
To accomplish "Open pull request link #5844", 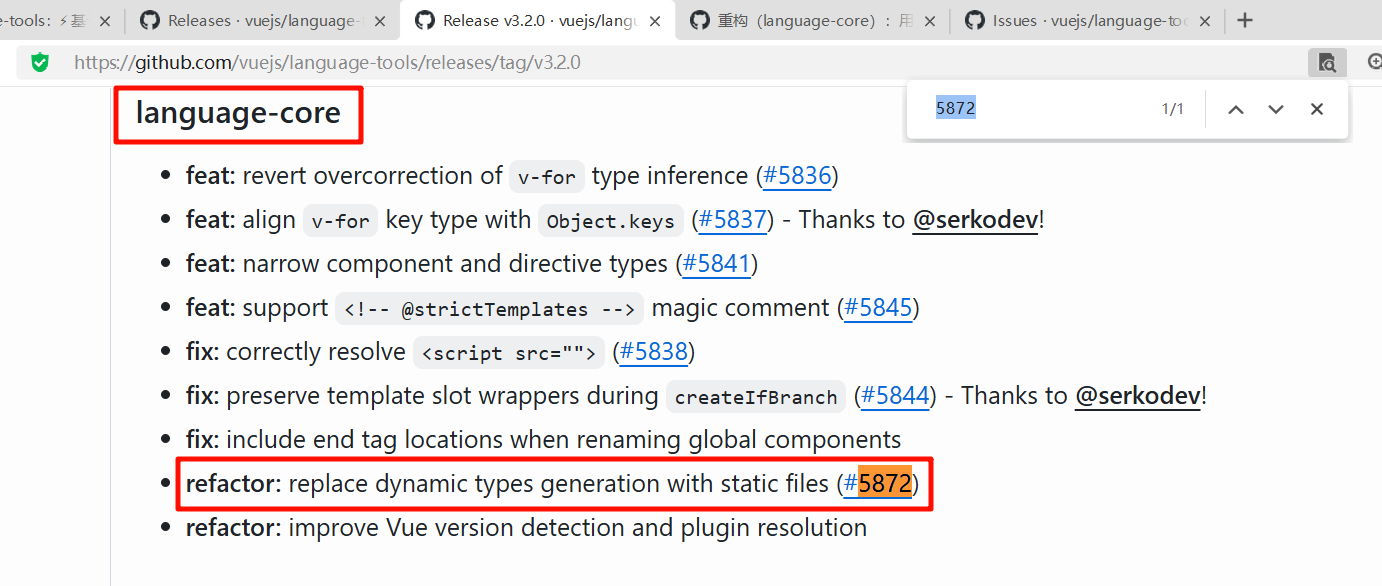I will (895, 396).
